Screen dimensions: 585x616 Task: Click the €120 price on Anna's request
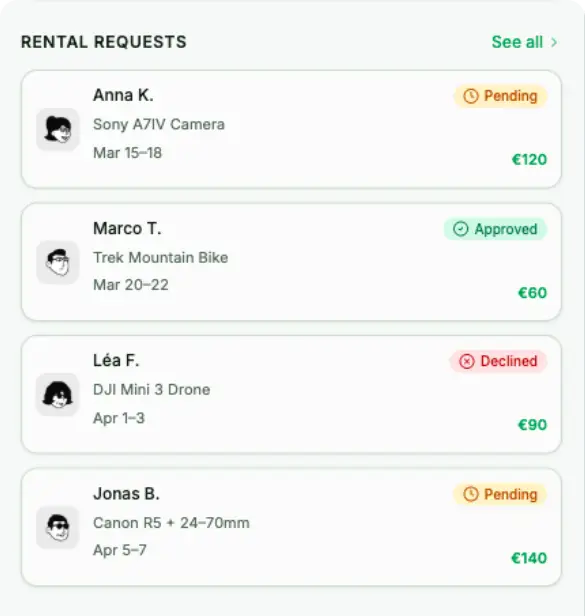point(529,160)
